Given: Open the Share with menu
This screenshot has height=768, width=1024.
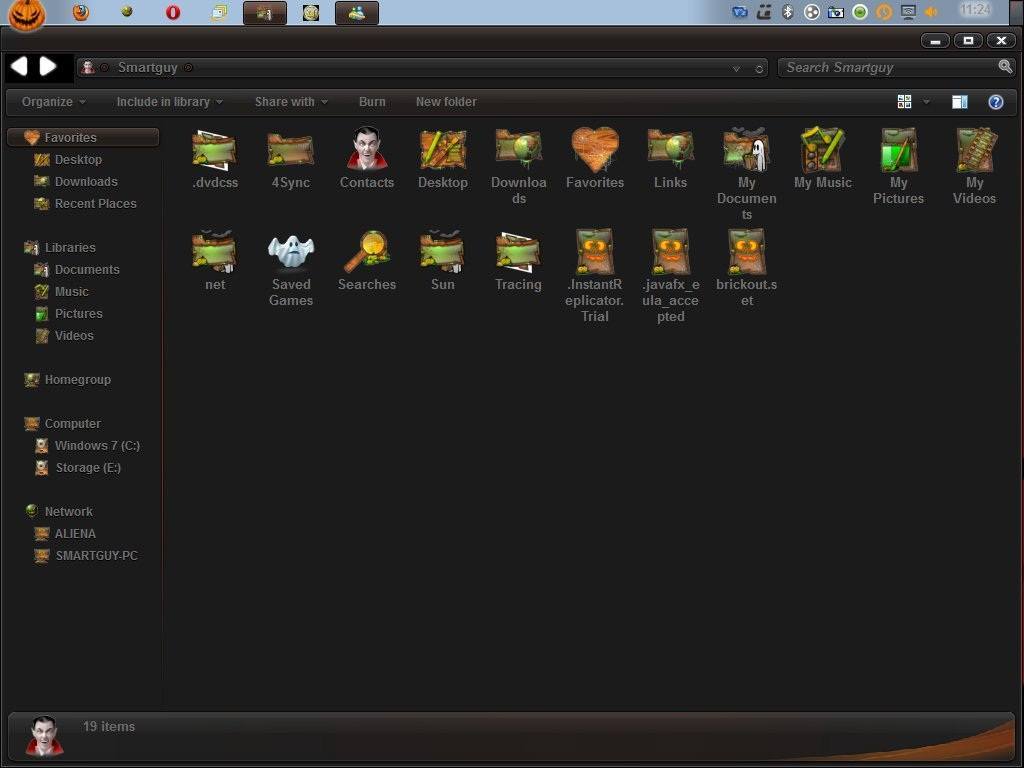Looking at the screenshot, I should (x=289, y=101).
